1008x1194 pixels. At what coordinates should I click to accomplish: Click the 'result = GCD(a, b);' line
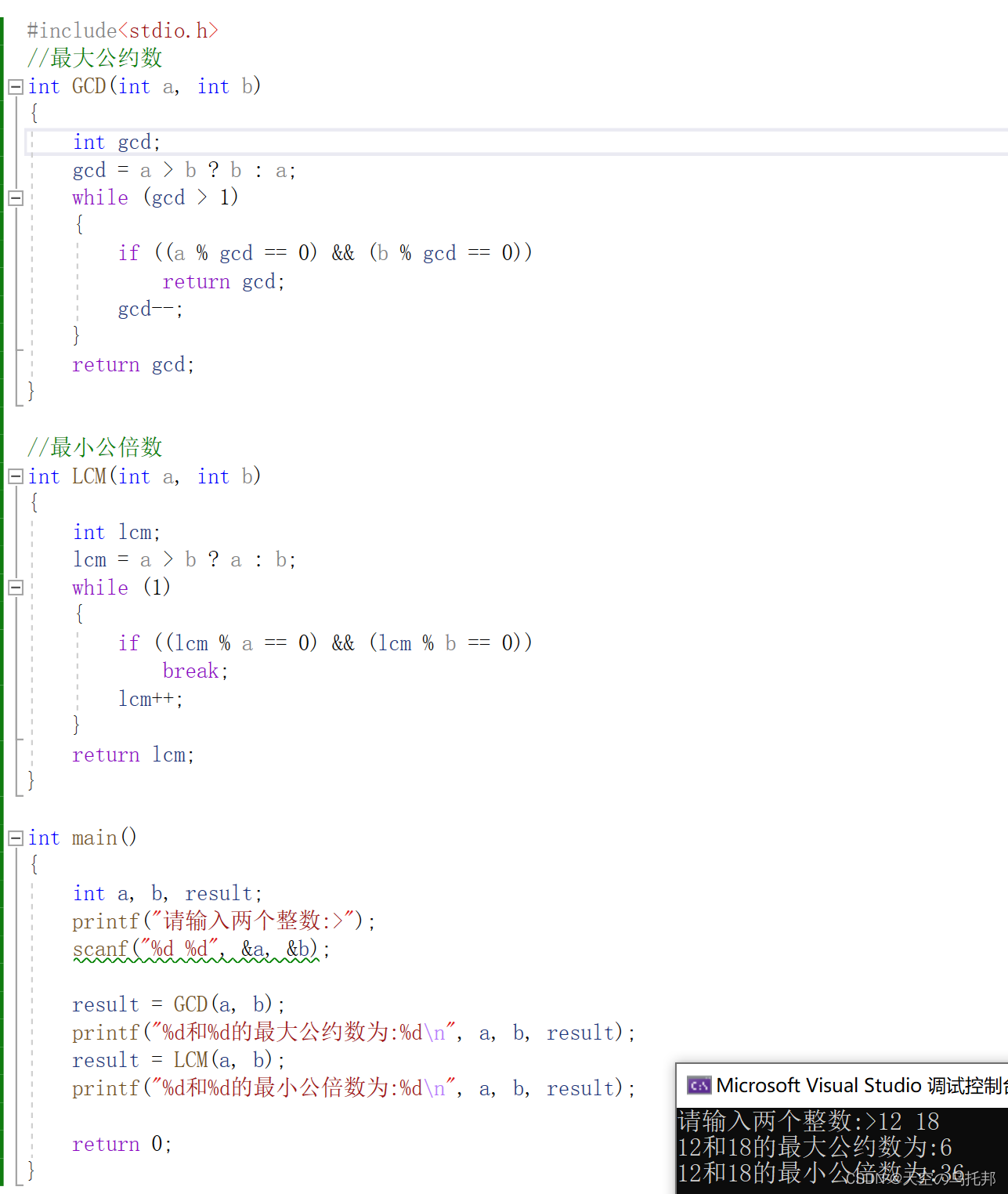[179, 1004]
